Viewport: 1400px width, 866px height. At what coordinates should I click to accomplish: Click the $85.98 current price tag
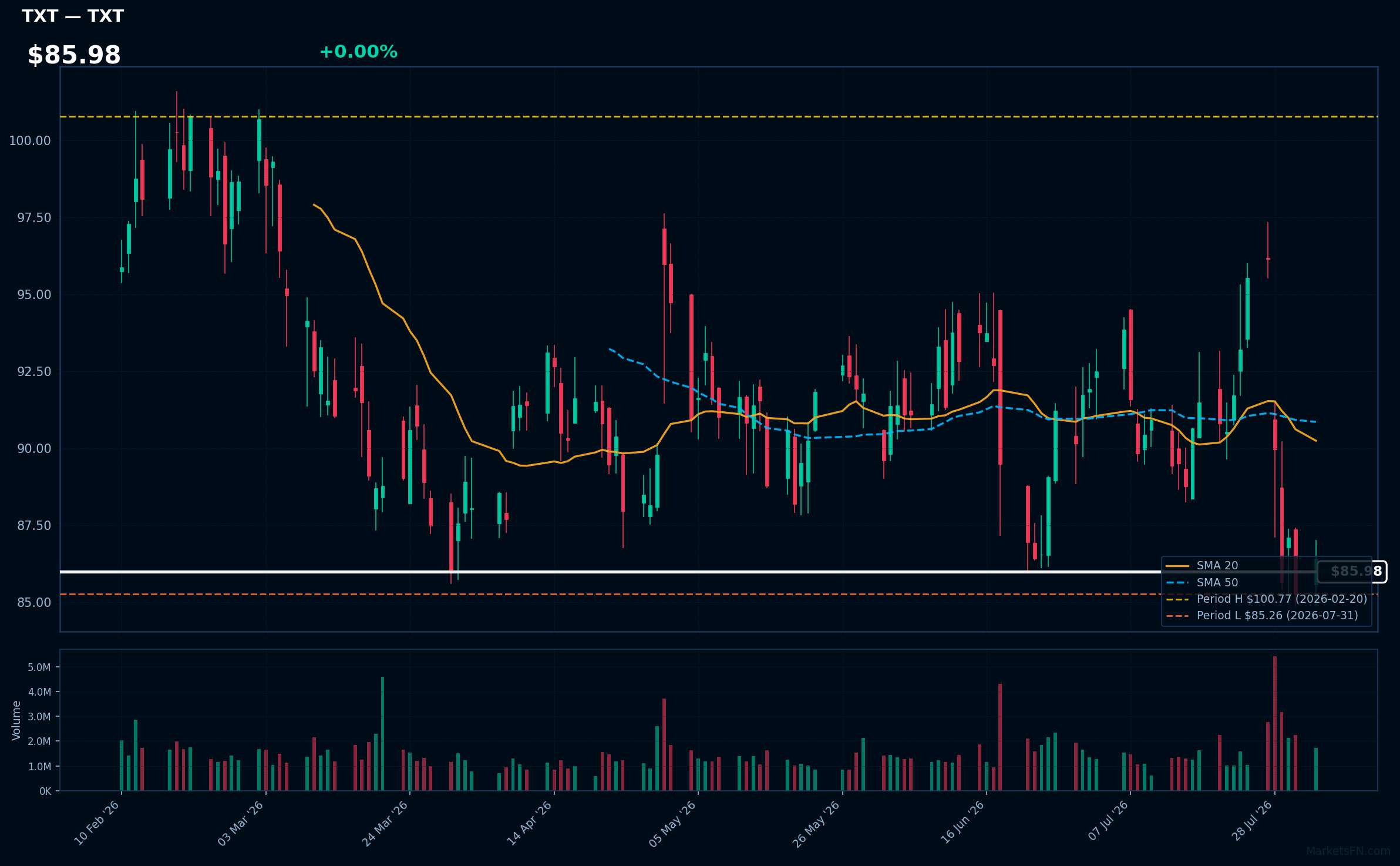point(1352,572)
